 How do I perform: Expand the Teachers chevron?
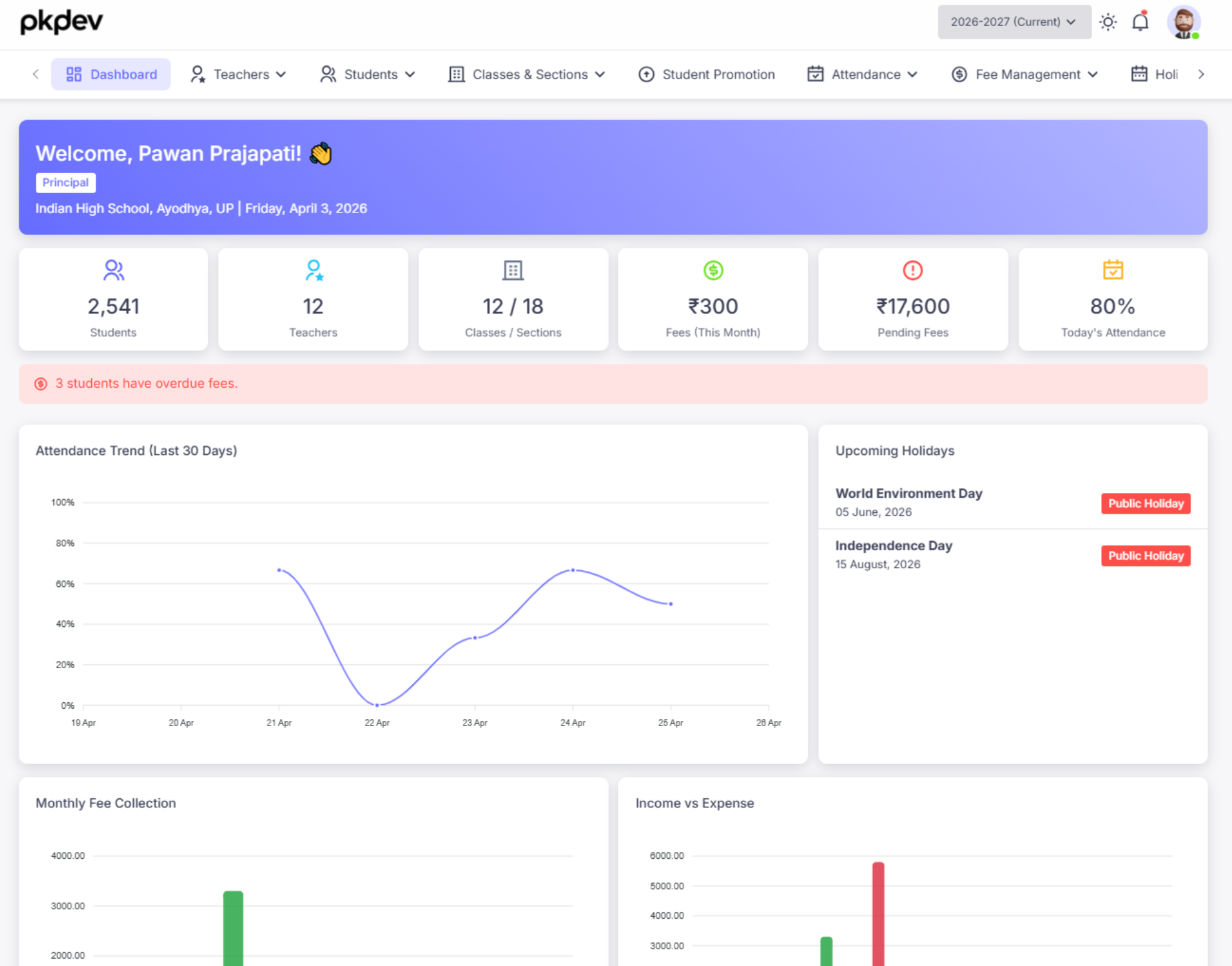(281, 75)
